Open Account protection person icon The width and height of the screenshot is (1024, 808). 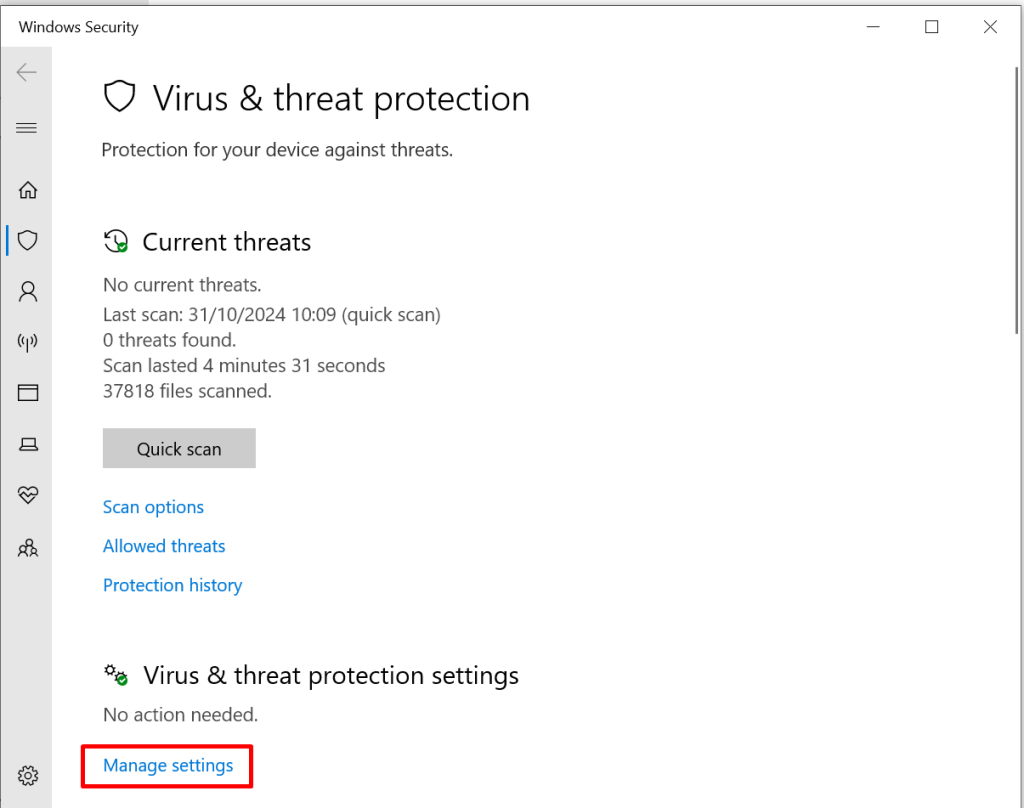point(28,291)
